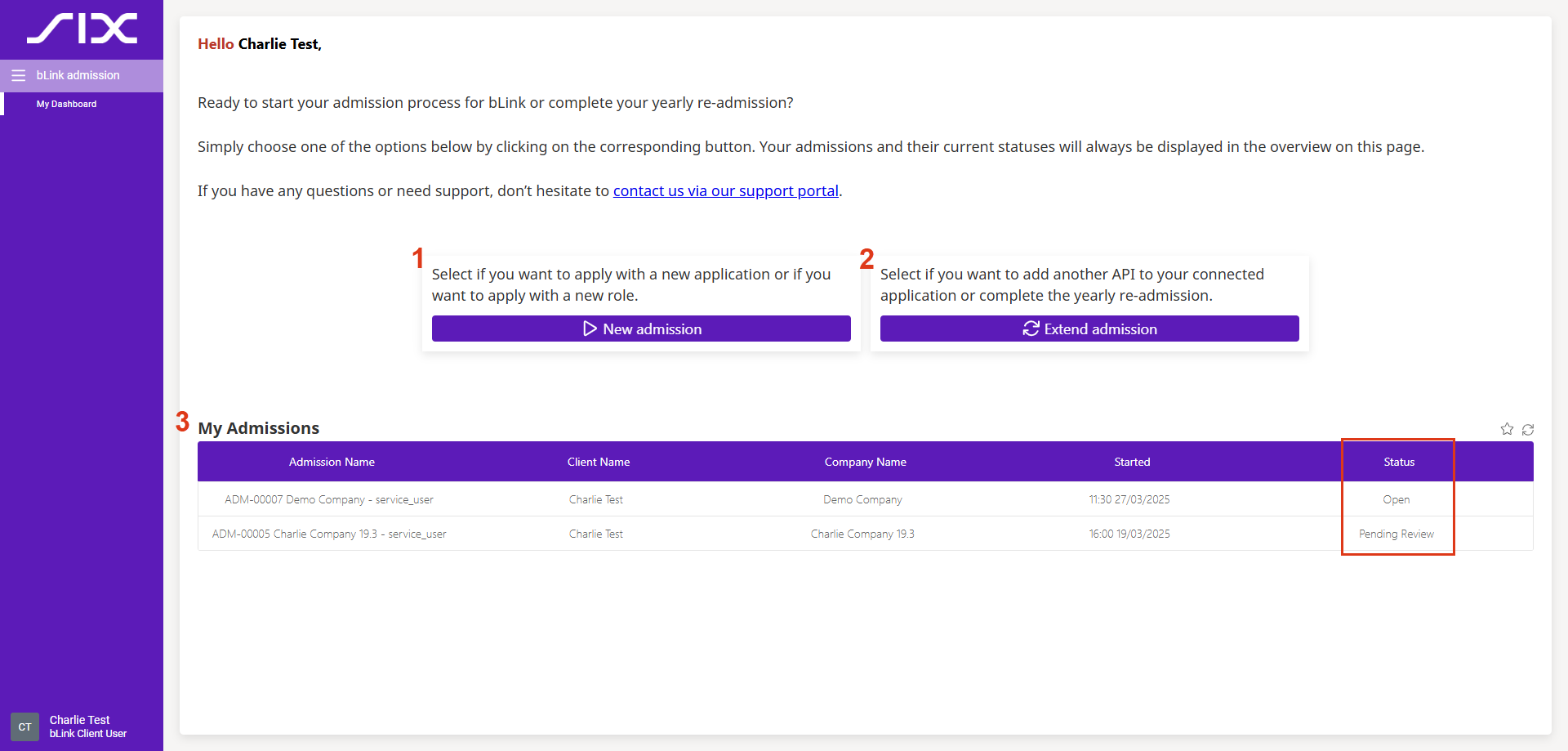Click the CT user avatar
This screenshot has height=751, width=1568.
coord(24,726)
